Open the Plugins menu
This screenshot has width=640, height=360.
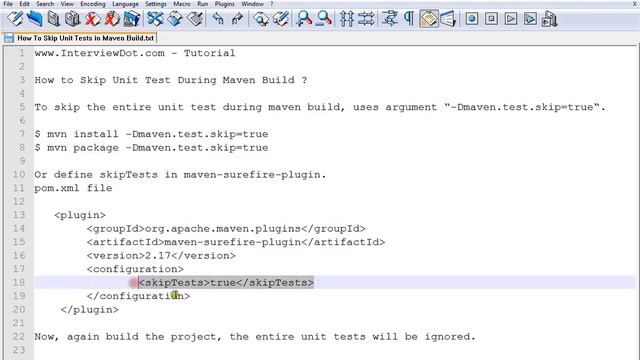coord(224,4)
